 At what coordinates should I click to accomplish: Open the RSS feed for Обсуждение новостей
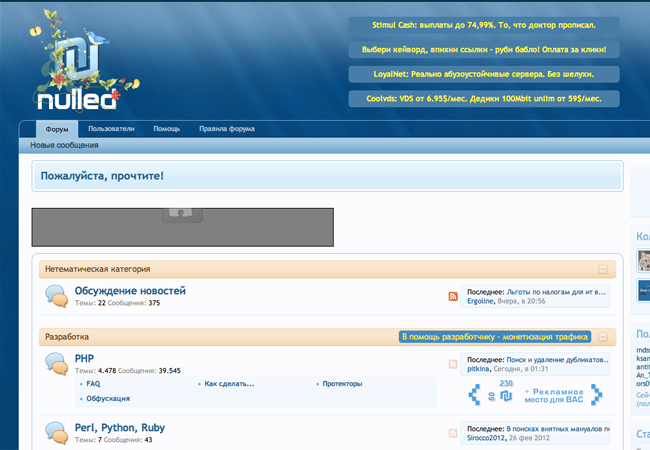tap(453, 297)
